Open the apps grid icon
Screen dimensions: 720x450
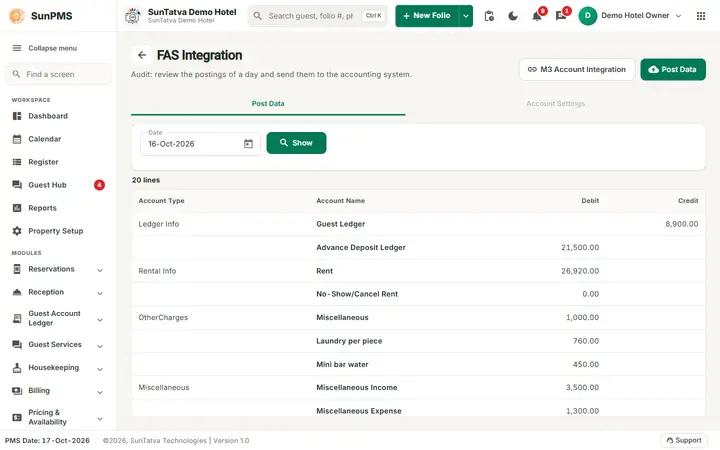[x=701, y=16]
